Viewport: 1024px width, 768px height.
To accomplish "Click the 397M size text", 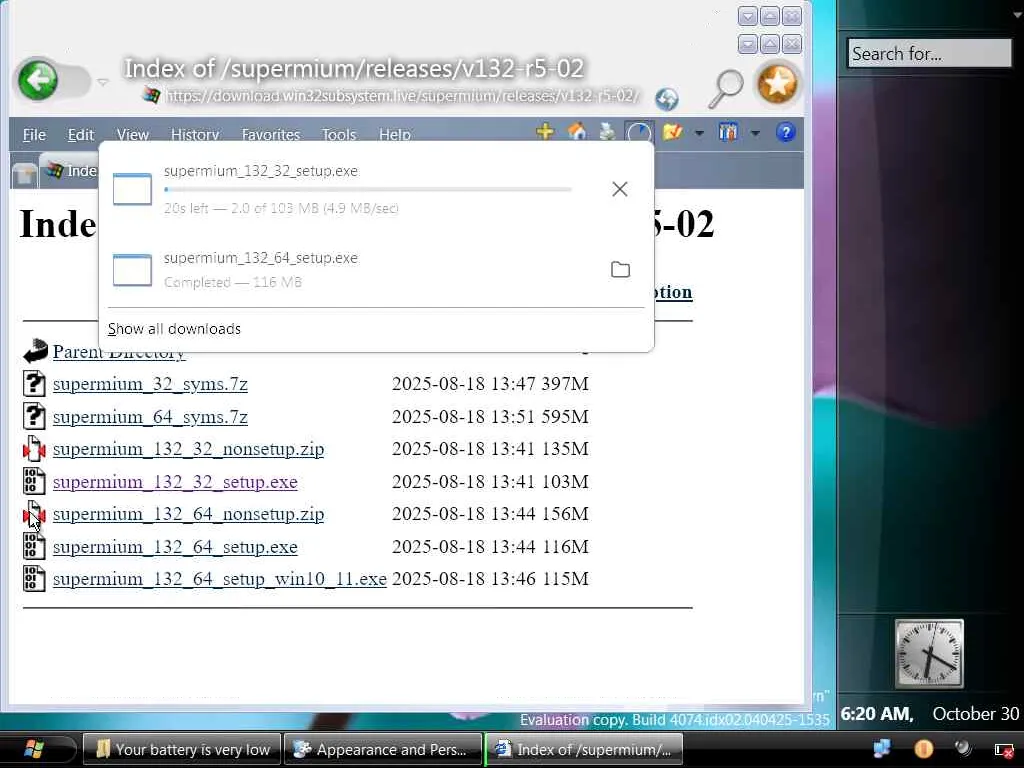I will 565,384.
